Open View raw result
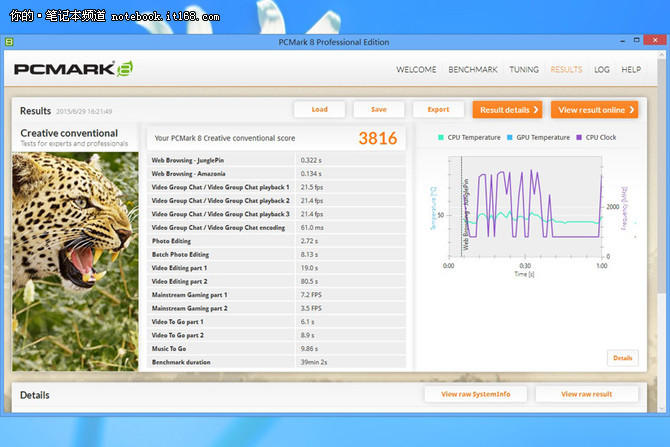 587,394
